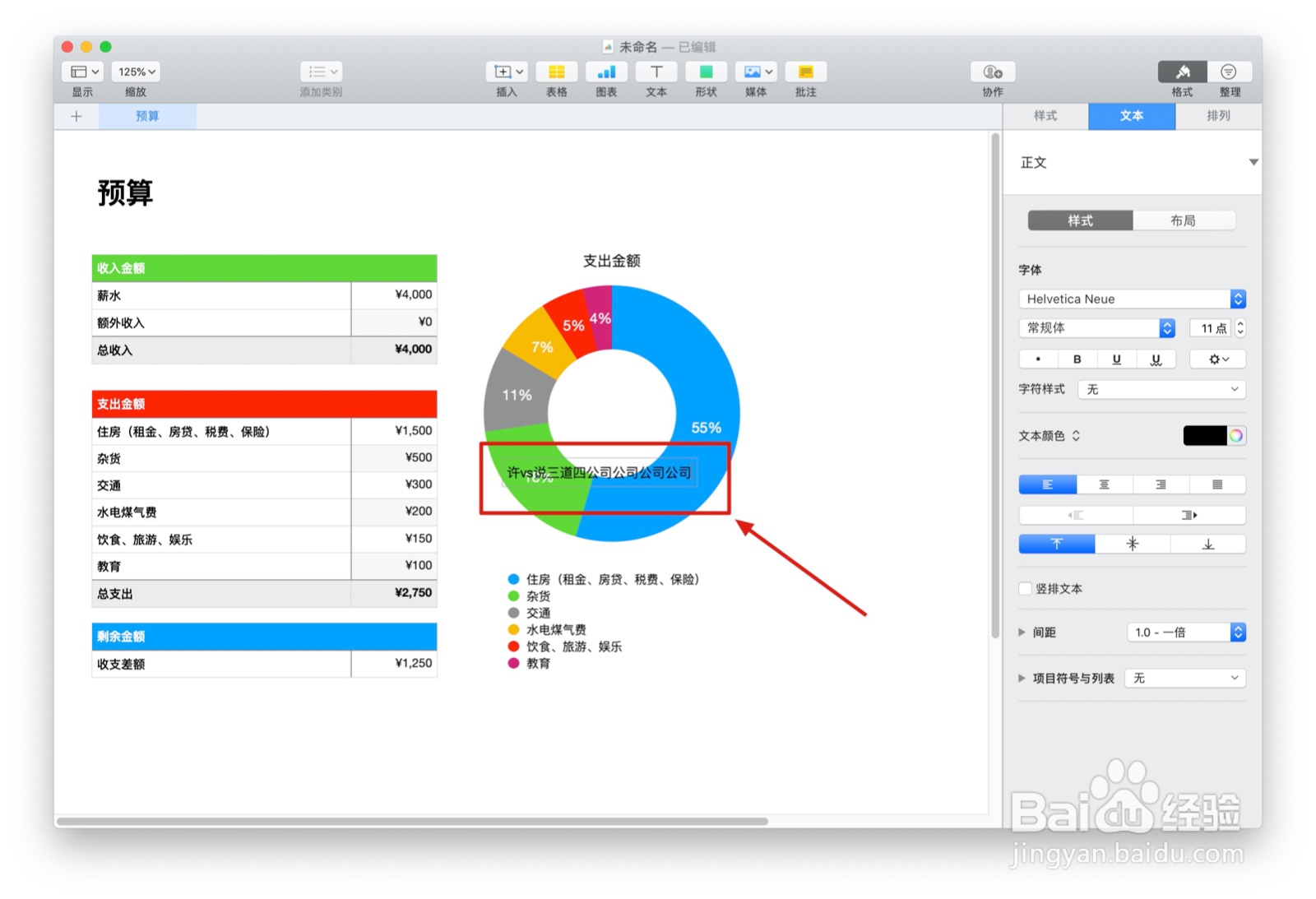Image resolution: width=1316 pixels, height=899 pixels.
Task: Select the 预算 sheet tab
Action: click(148, 116)
